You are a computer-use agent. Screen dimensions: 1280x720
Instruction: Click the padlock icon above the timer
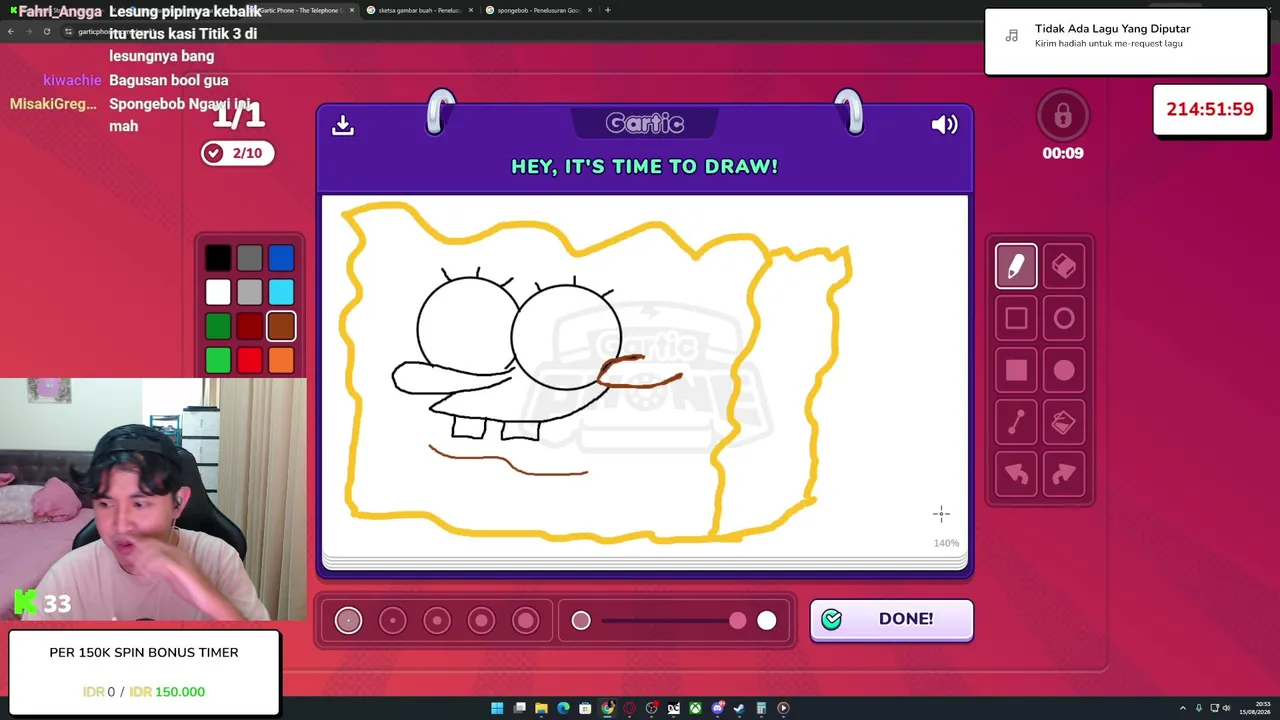1063,116
